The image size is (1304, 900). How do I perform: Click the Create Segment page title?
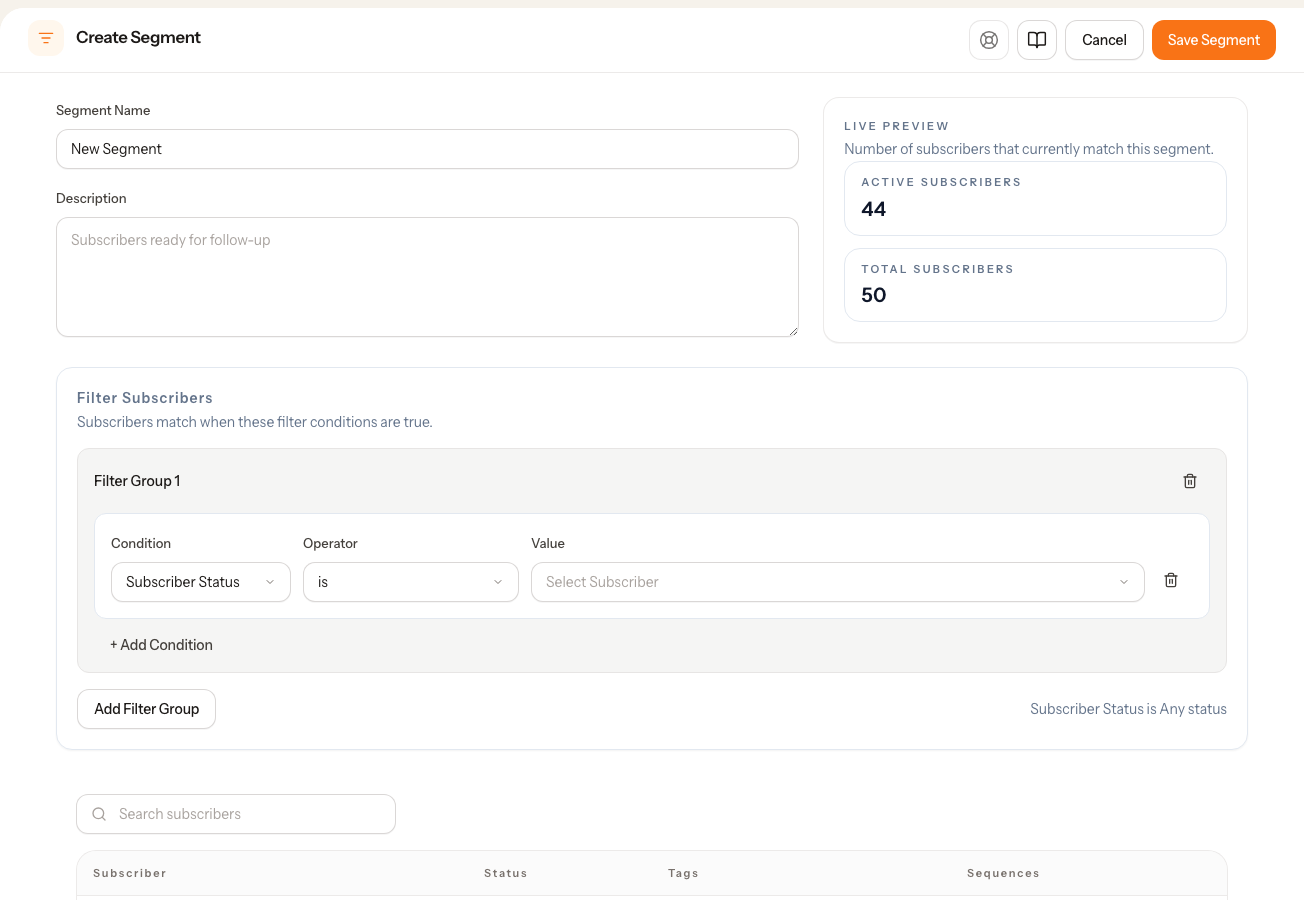[x=138, y=38]
